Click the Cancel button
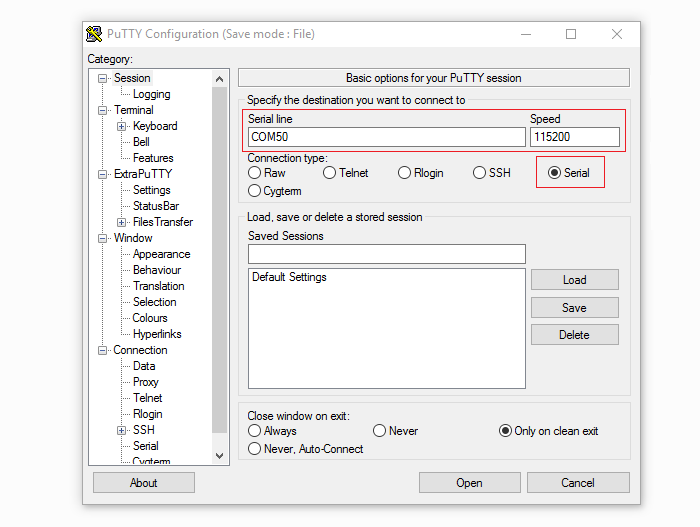 click(x=578, y=483)
